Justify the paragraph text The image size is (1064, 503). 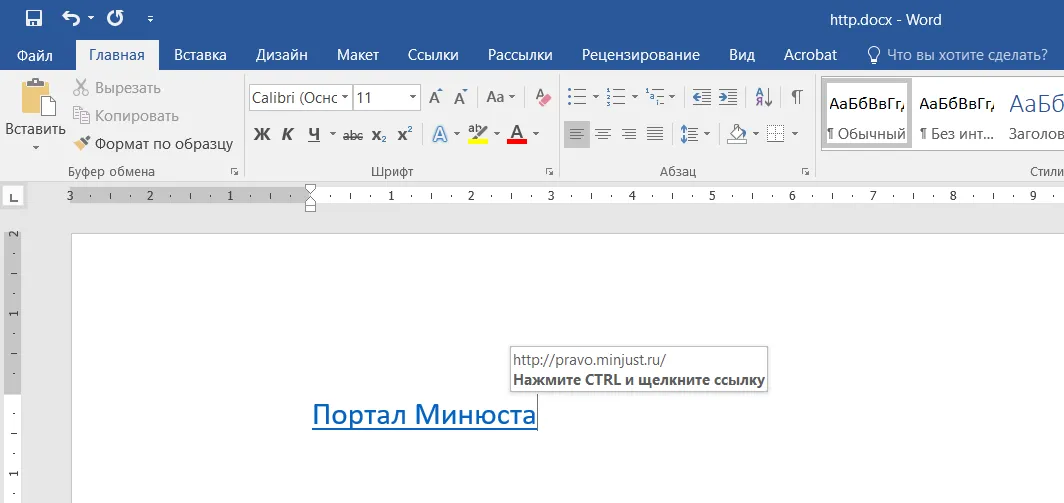click(655, 134)
